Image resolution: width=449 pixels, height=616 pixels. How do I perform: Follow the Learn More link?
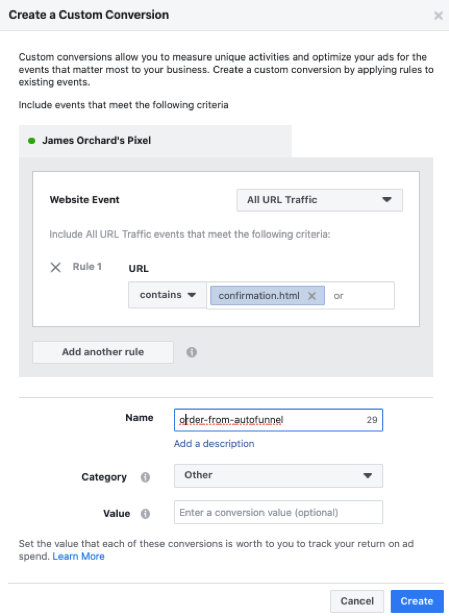coord(79,556)
